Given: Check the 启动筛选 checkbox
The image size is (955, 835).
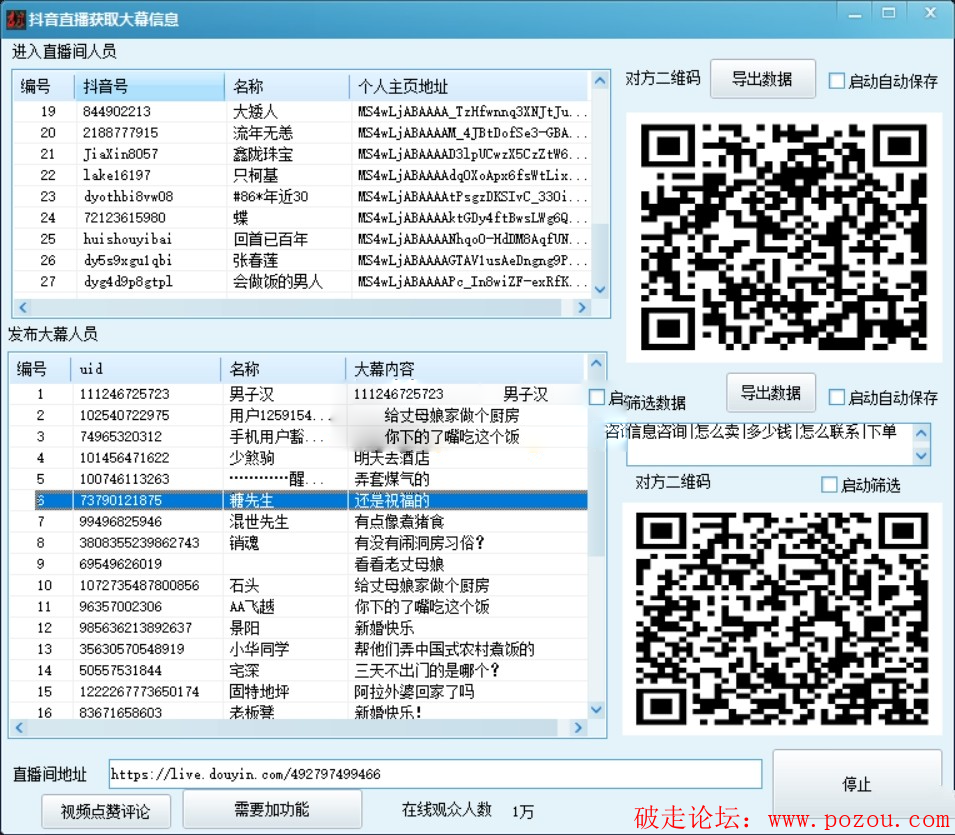Looking at the screenshot, I should (829, 485).
